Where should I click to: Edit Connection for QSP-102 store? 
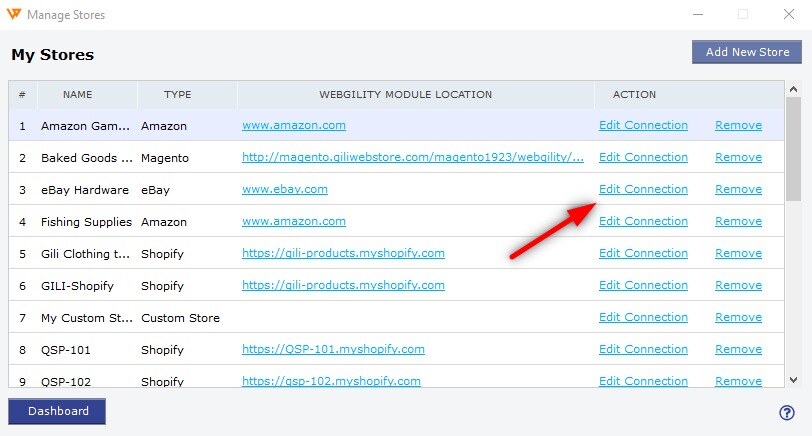(x=643, y=381)
